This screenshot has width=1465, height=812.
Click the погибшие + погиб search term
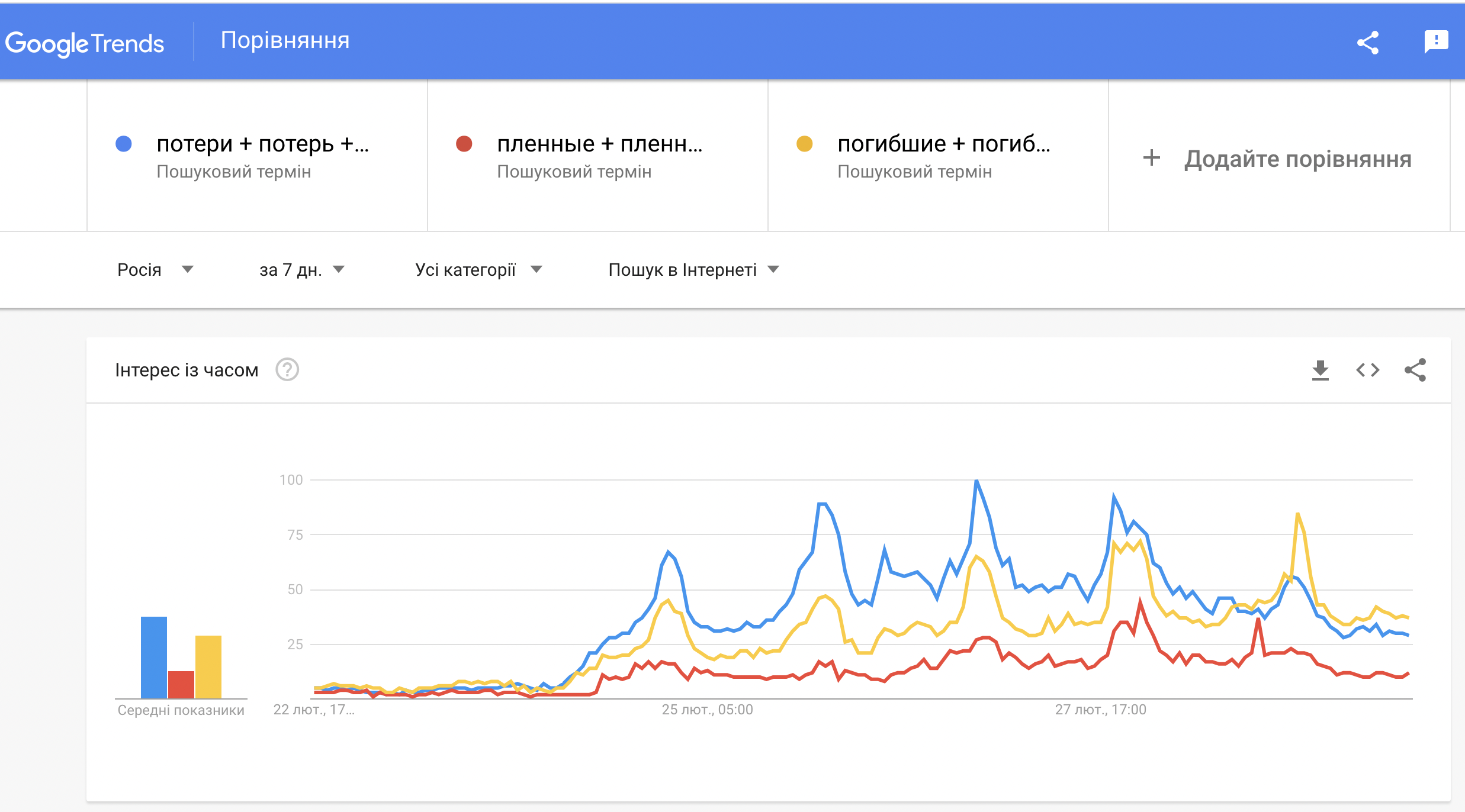(943, 144)
